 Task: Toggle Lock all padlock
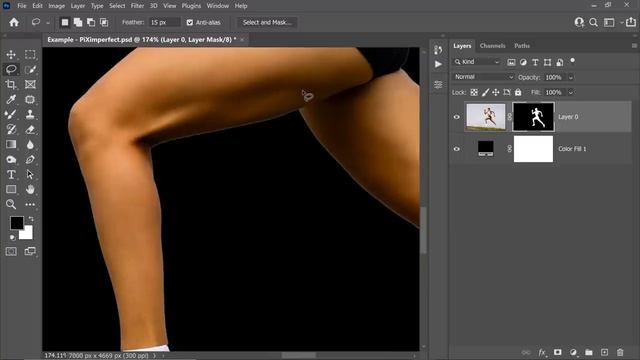pyautogui.click(x=518, y=92)
